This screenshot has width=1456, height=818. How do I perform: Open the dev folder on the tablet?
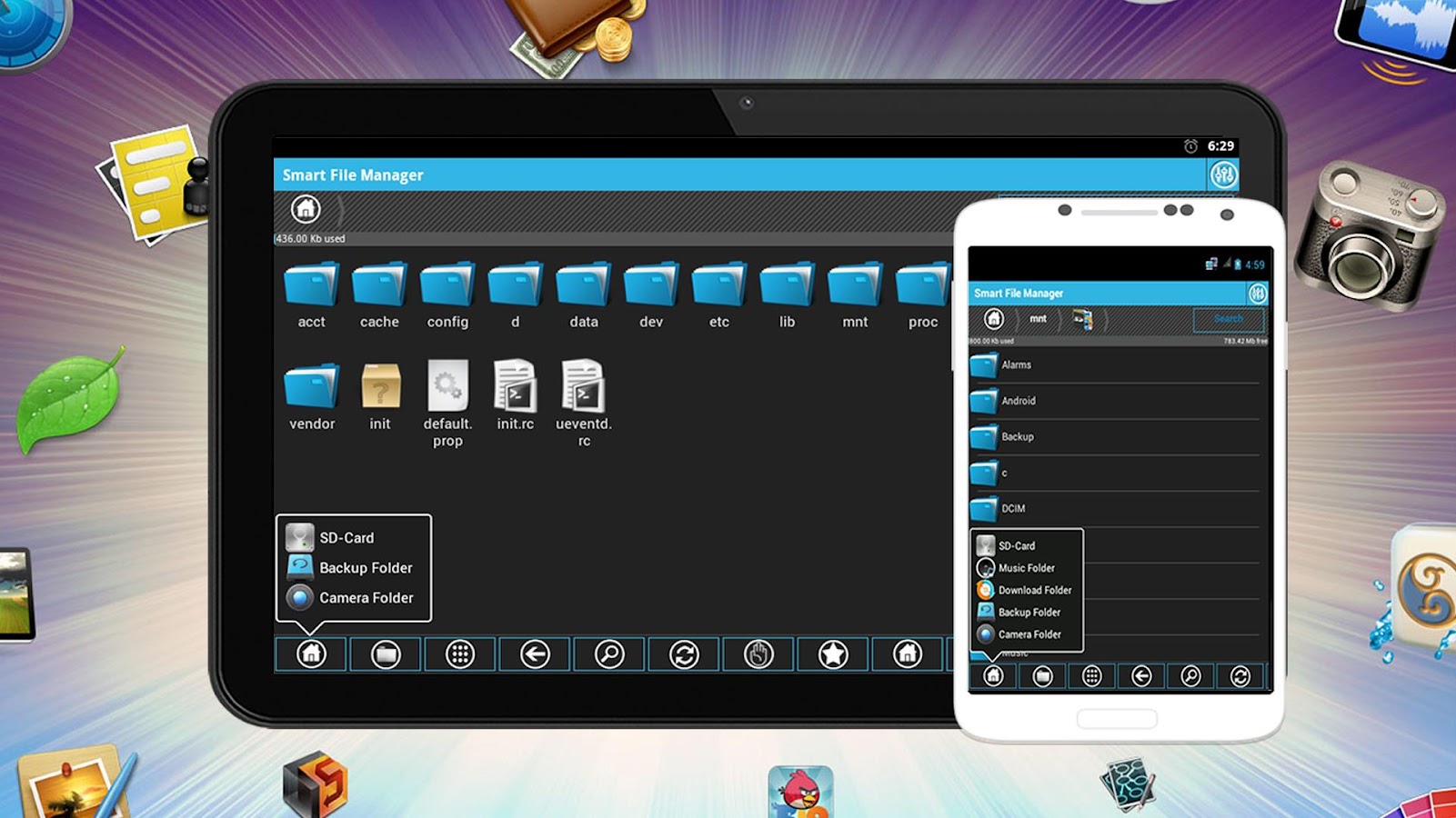tap(651, 295)
